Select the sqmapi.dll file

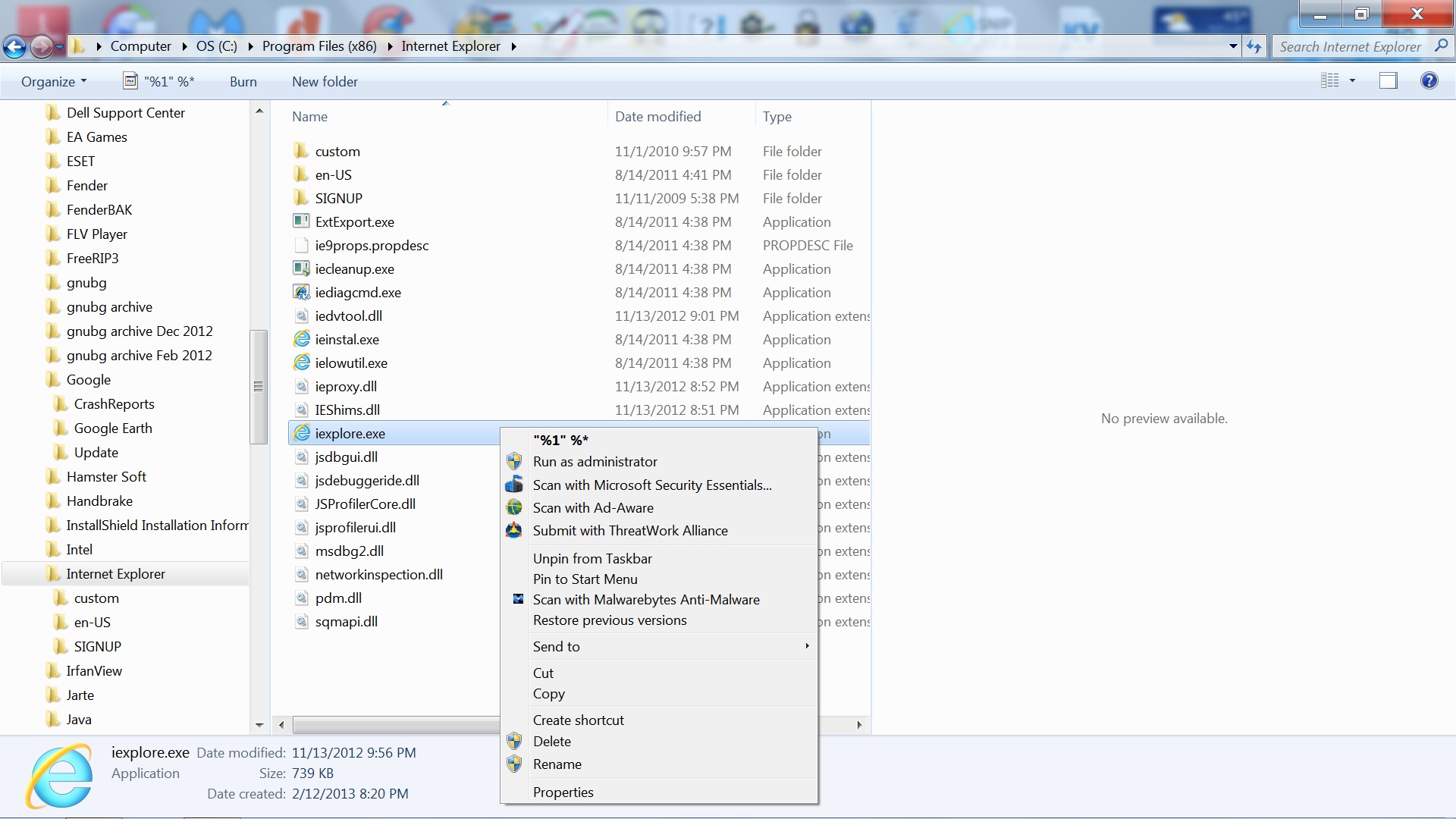point(346,621)
